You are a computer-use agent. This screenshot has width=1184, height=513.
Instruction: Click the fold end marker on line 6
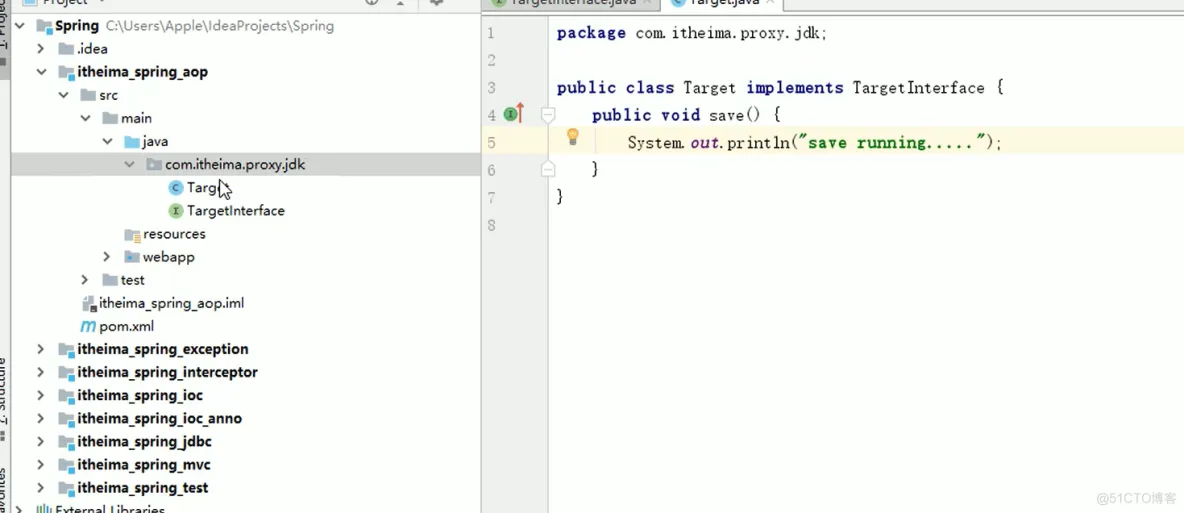548,169
